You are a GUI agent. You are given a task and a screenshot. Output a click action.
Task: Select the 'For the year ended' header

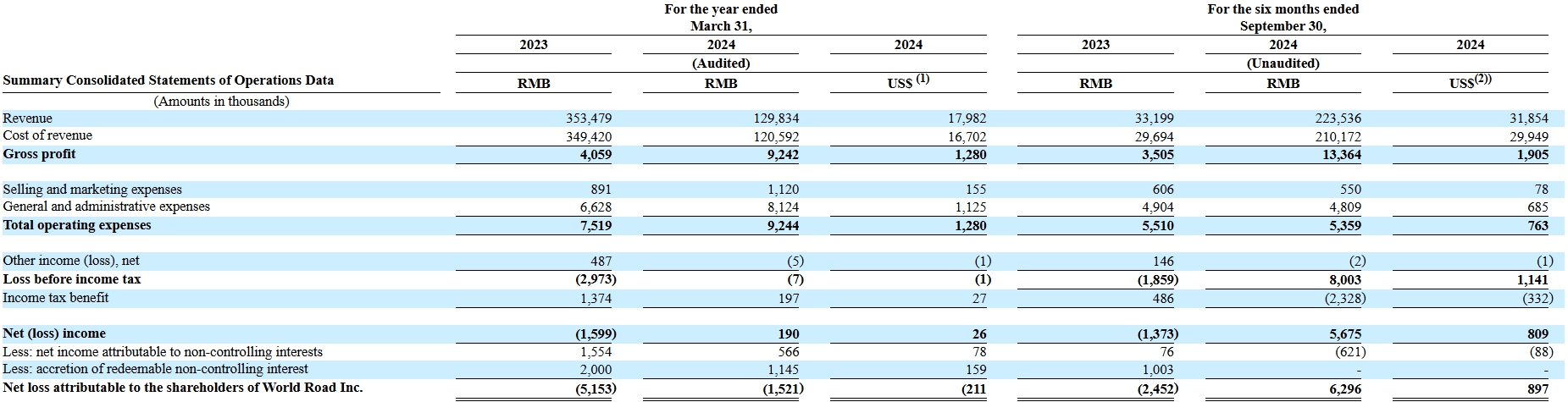[x=721, y=9]
